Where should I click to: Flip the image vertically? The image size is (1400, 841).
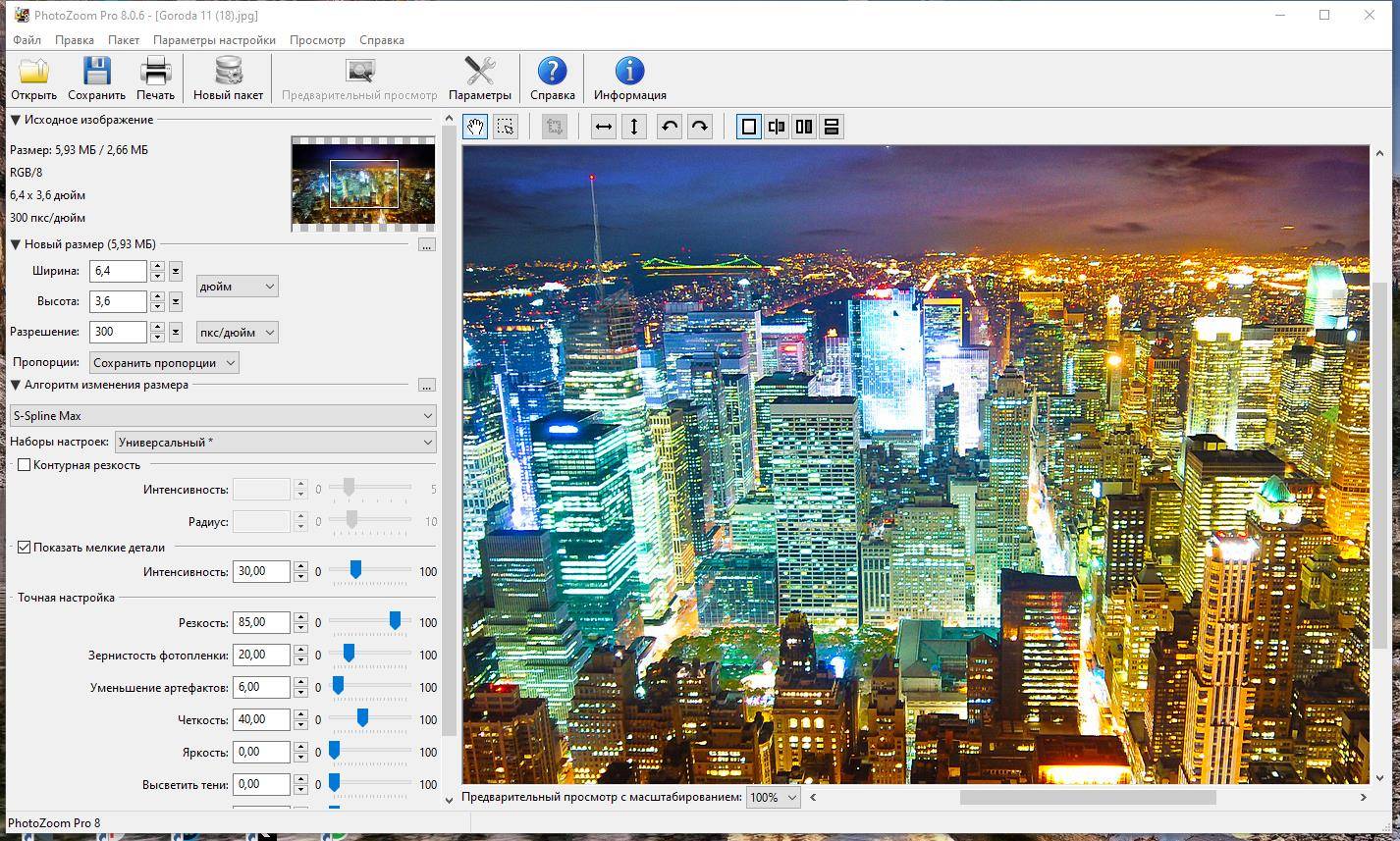634,127
